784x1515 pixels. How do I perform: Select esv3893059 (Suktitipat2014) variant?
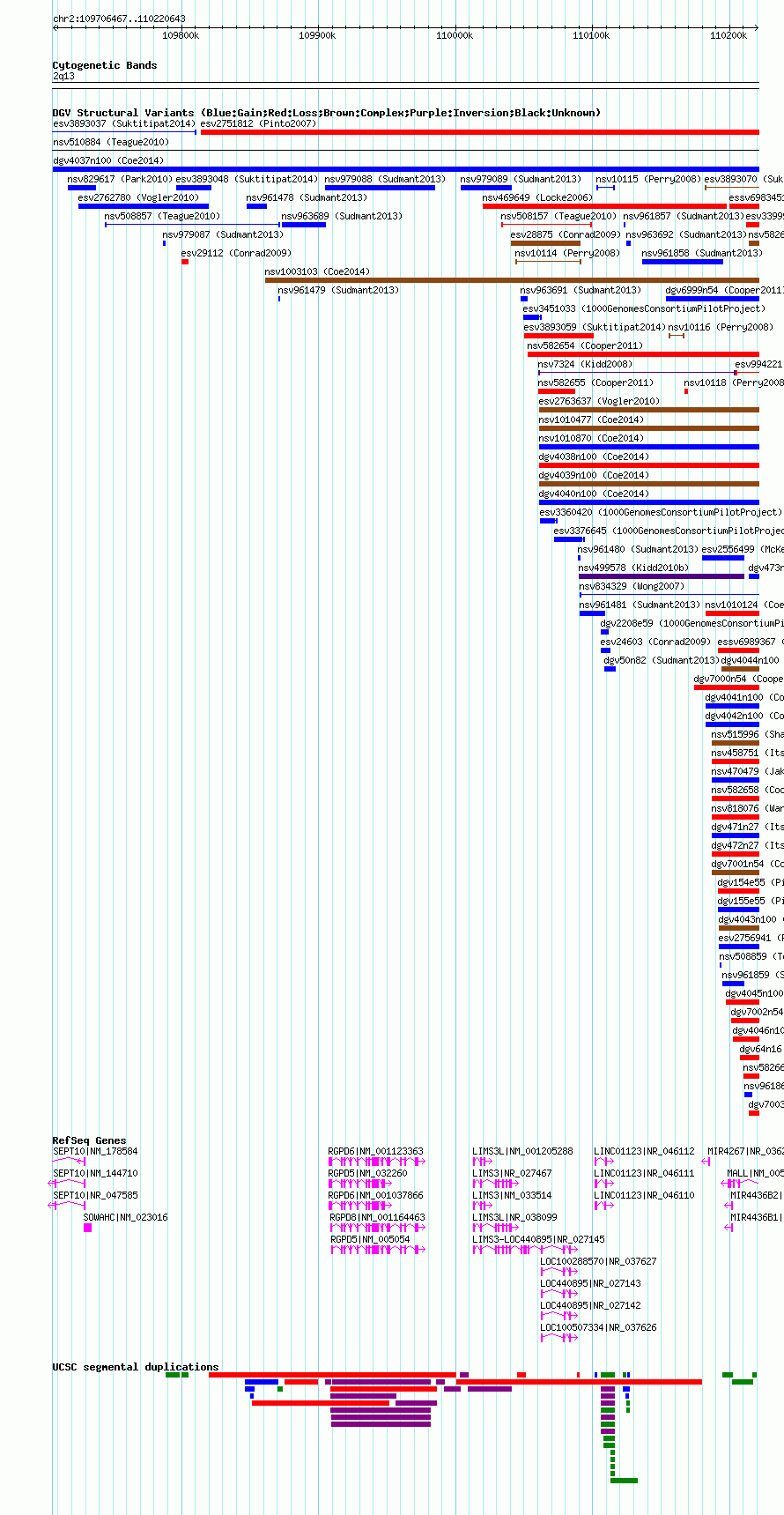pyautogui.click(x=595, y=327)
